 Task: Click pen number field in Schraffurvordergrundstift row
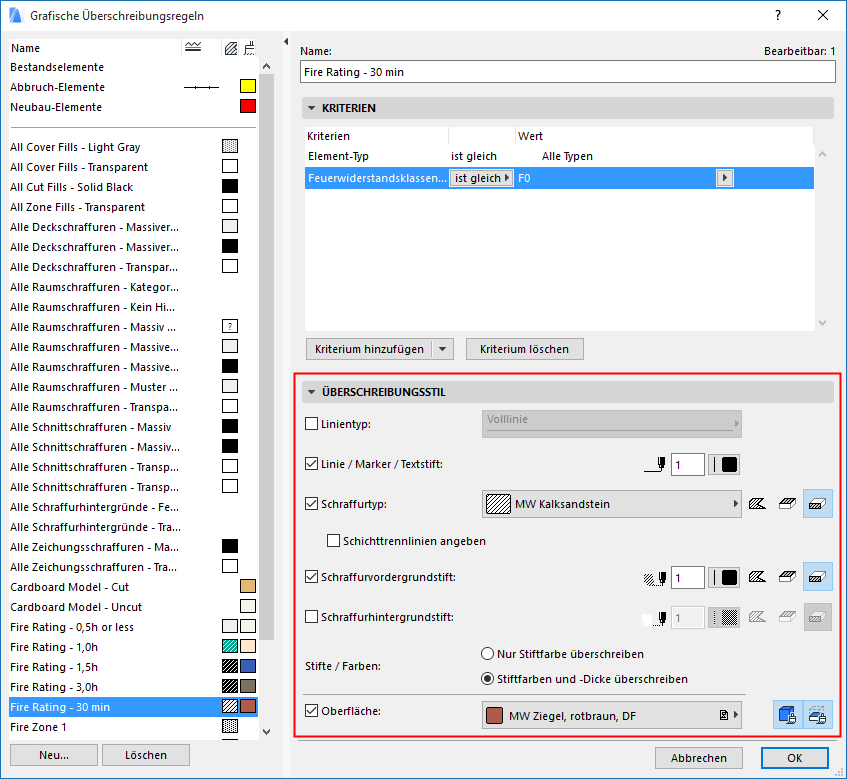688,577
